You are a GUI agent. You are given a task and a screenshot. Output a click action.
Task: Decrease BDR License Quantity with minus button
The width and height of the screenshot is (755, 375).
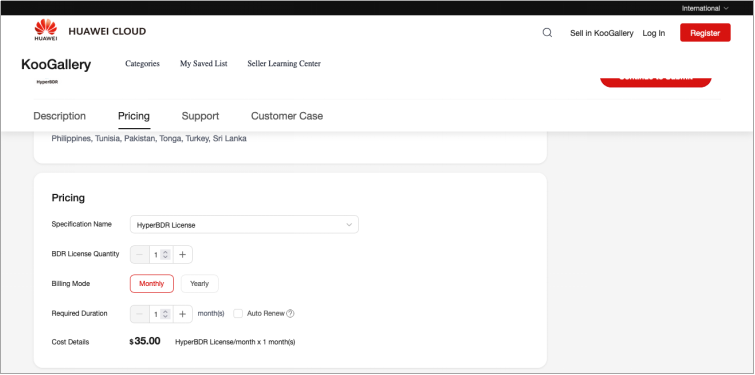pos(140,255)
